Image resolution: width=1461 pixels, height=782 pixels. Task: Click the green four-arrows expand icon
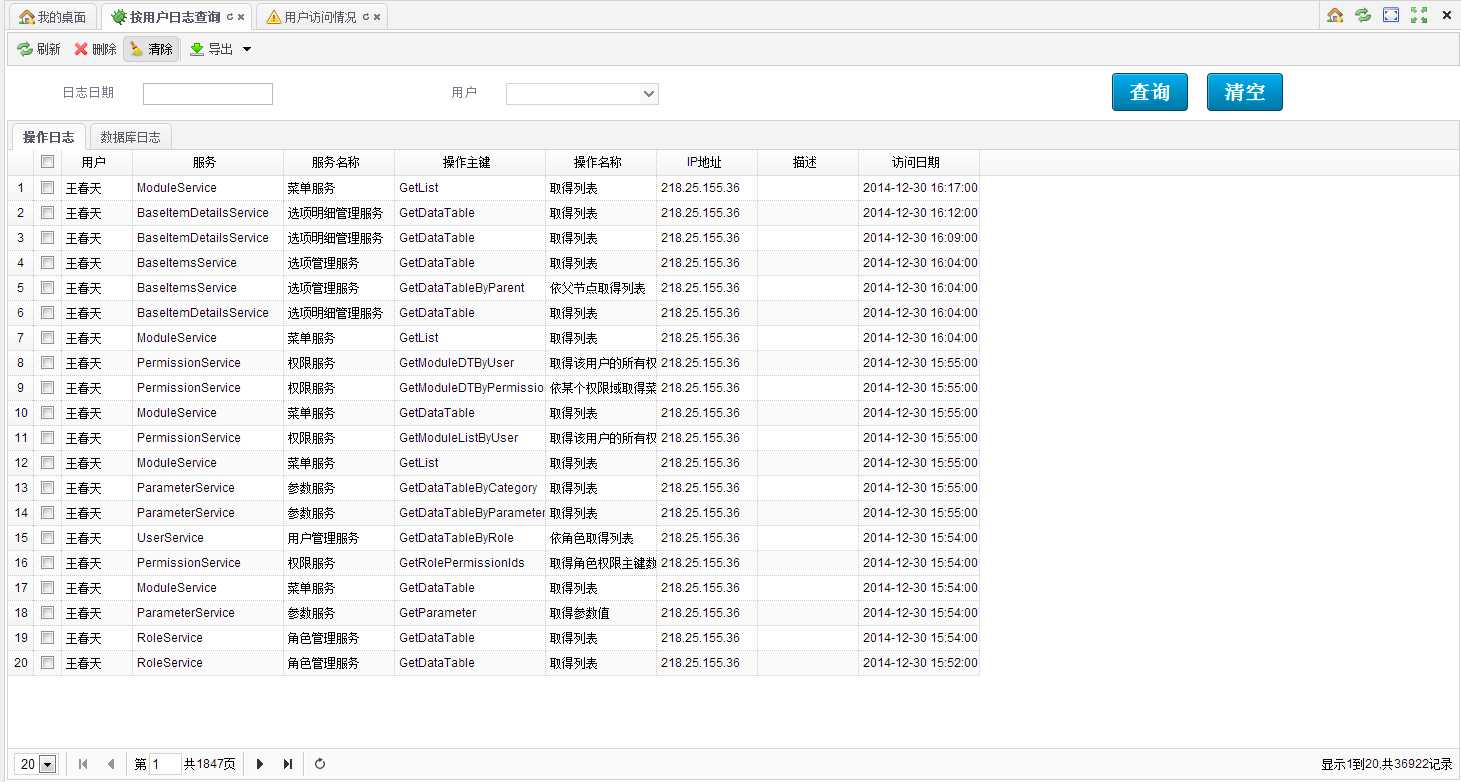click(x=1419, y=15)
